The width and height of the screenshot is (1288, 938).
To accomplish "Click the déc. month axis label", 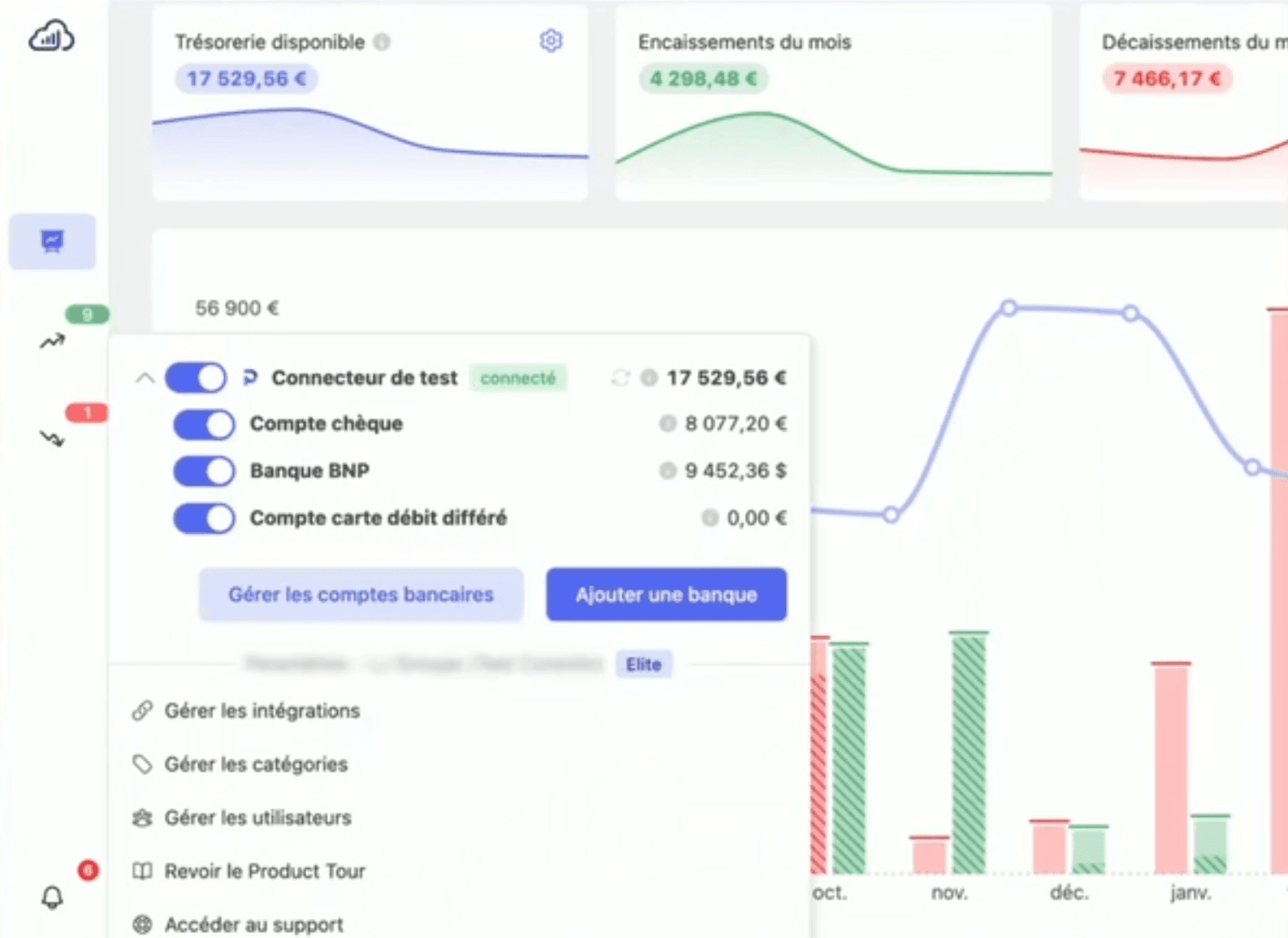I will 1069,893.
